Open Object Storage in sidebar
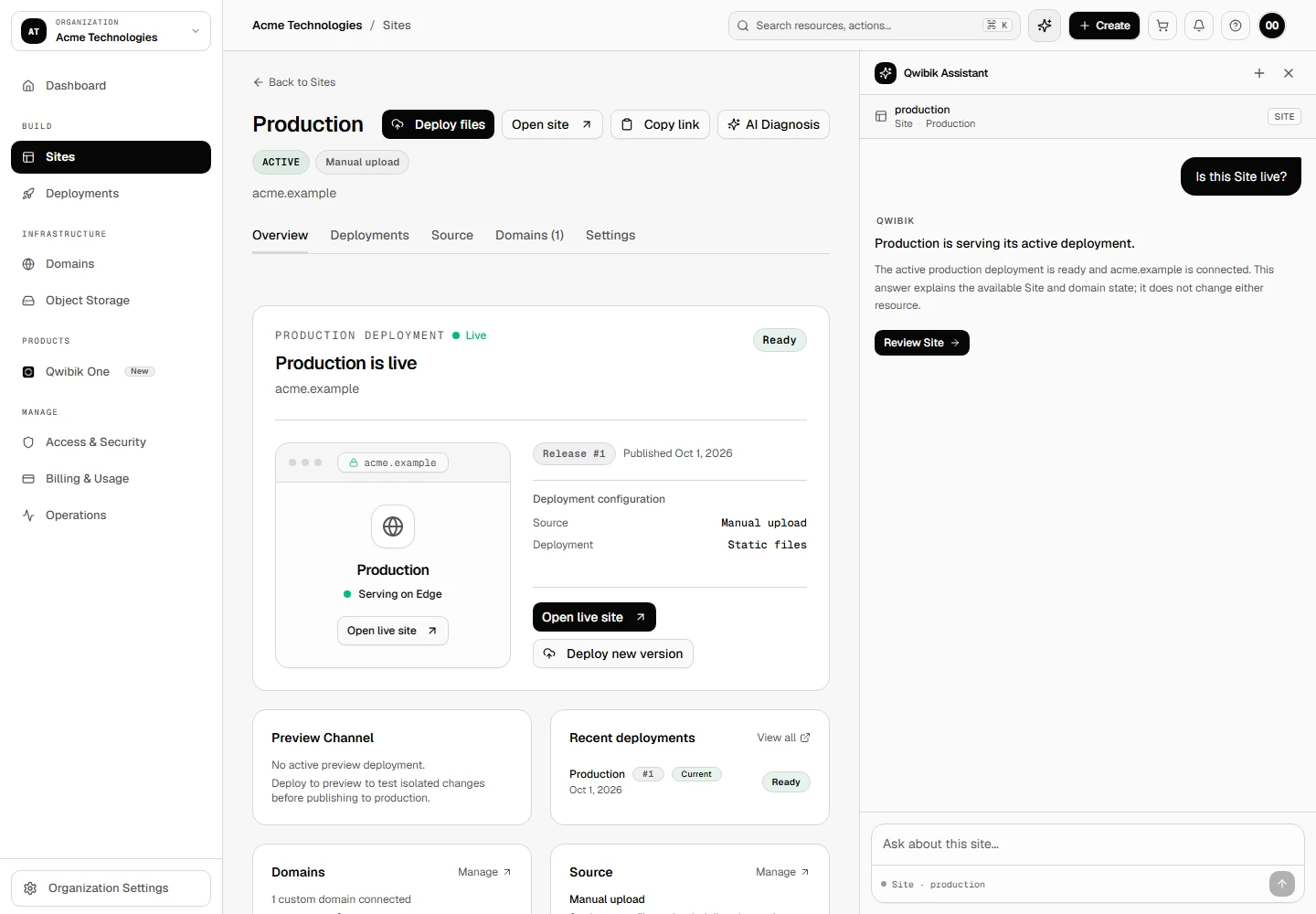 pos(111,301)
